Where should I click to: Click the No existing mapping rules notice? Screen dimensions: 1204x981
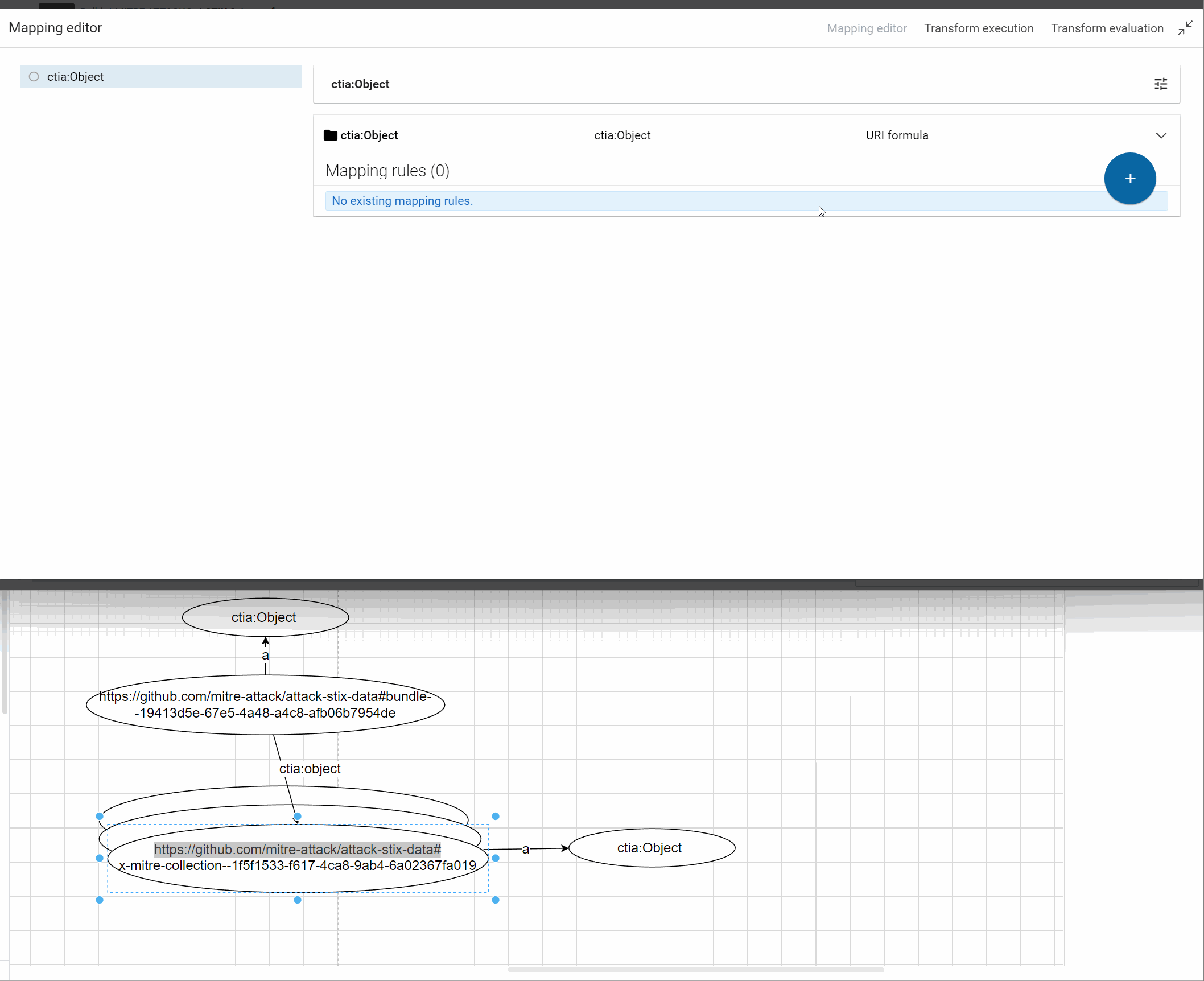click(402, 201)
